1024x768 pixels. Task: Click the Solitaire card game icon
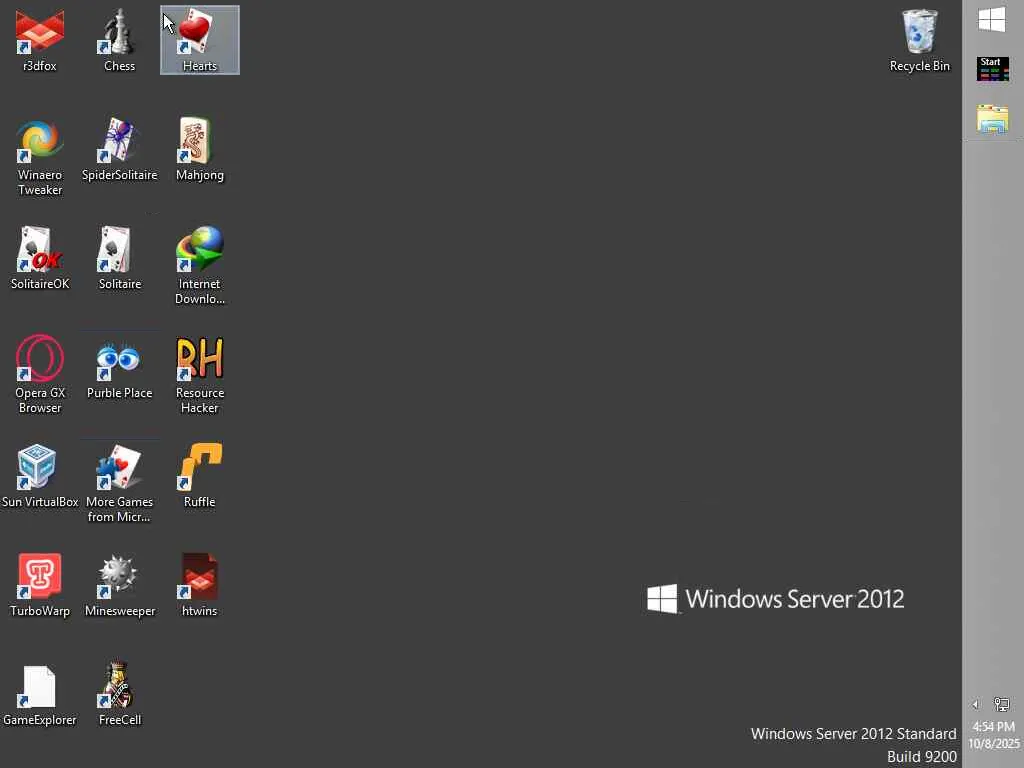pos(120,259)
